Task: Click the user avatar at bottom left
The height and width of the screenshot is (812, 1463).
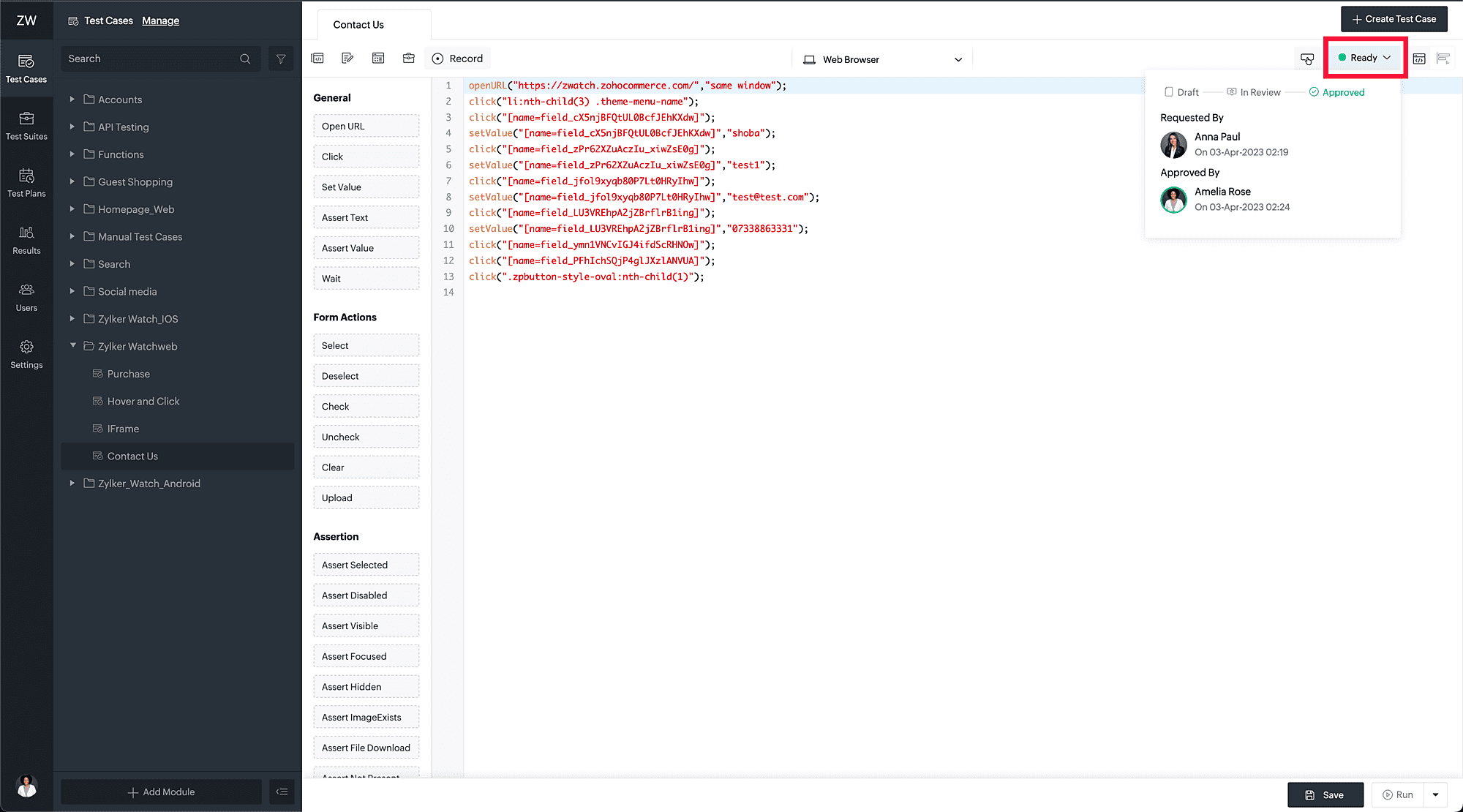Action: (x=27, y=786)
